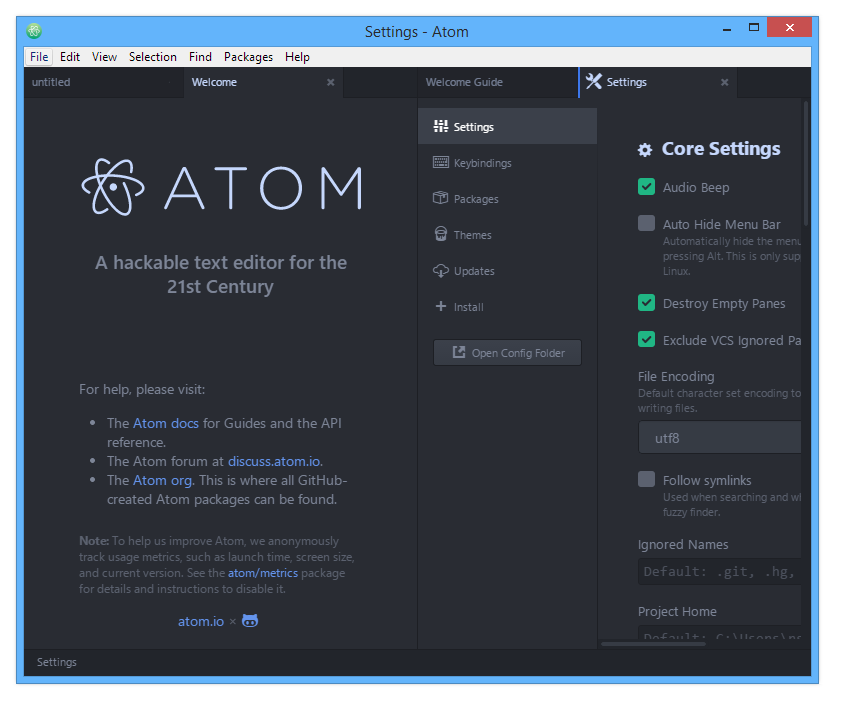Click the gear icon beside Core Settings
847x714 pixels.
[645, 148]
